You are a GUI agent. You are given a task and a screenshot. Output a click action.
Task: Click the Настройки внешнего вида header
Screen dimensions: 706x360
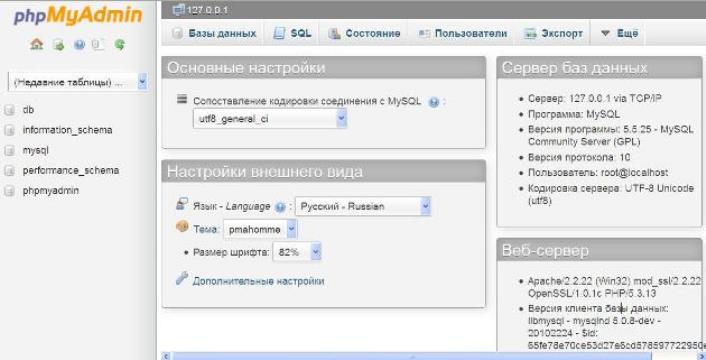324,171
